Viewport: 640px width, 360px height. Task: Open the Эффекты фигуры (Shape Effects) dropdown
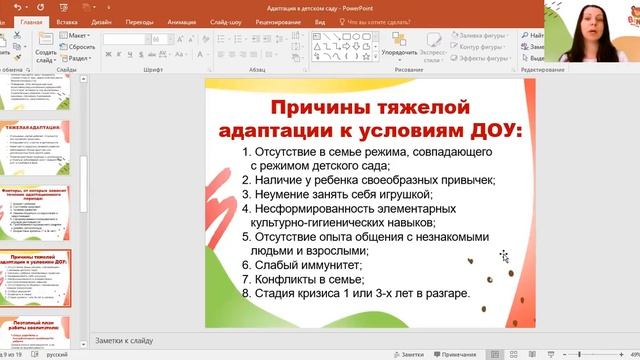(x=481, y=58)
